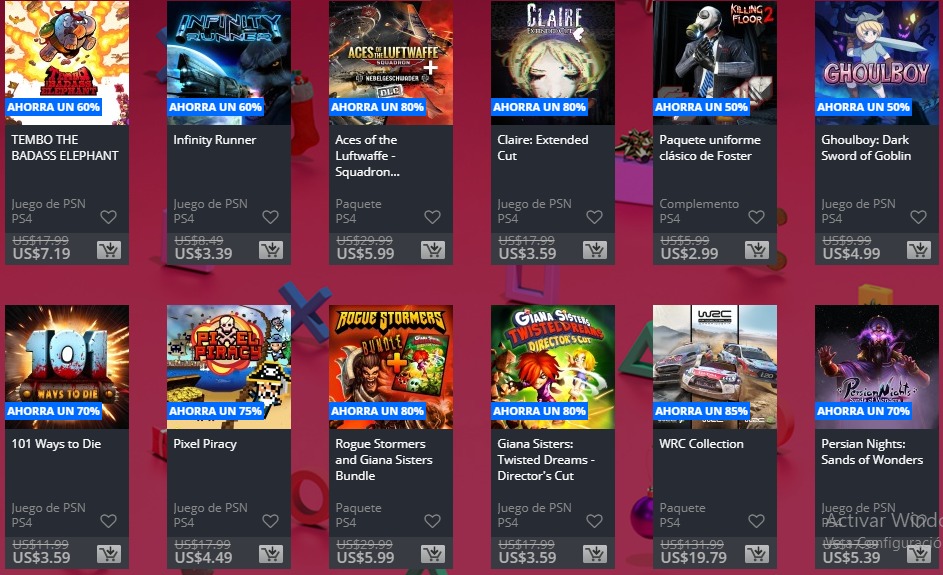Toggle wishlist heart for WRC Collection

click(757, 521)
